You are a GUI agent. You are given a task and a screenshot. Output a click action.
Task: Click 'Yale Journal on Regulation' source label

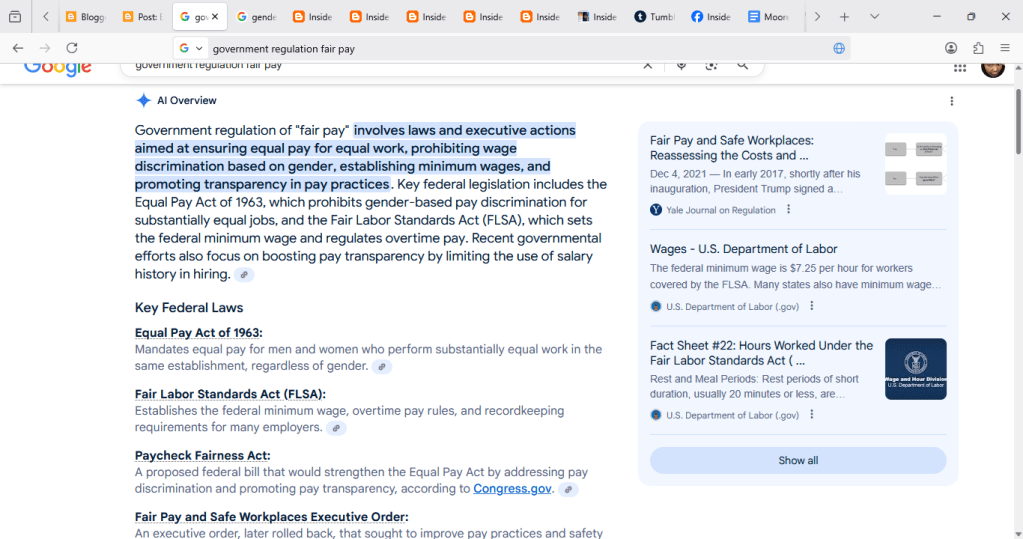[720, 210]
